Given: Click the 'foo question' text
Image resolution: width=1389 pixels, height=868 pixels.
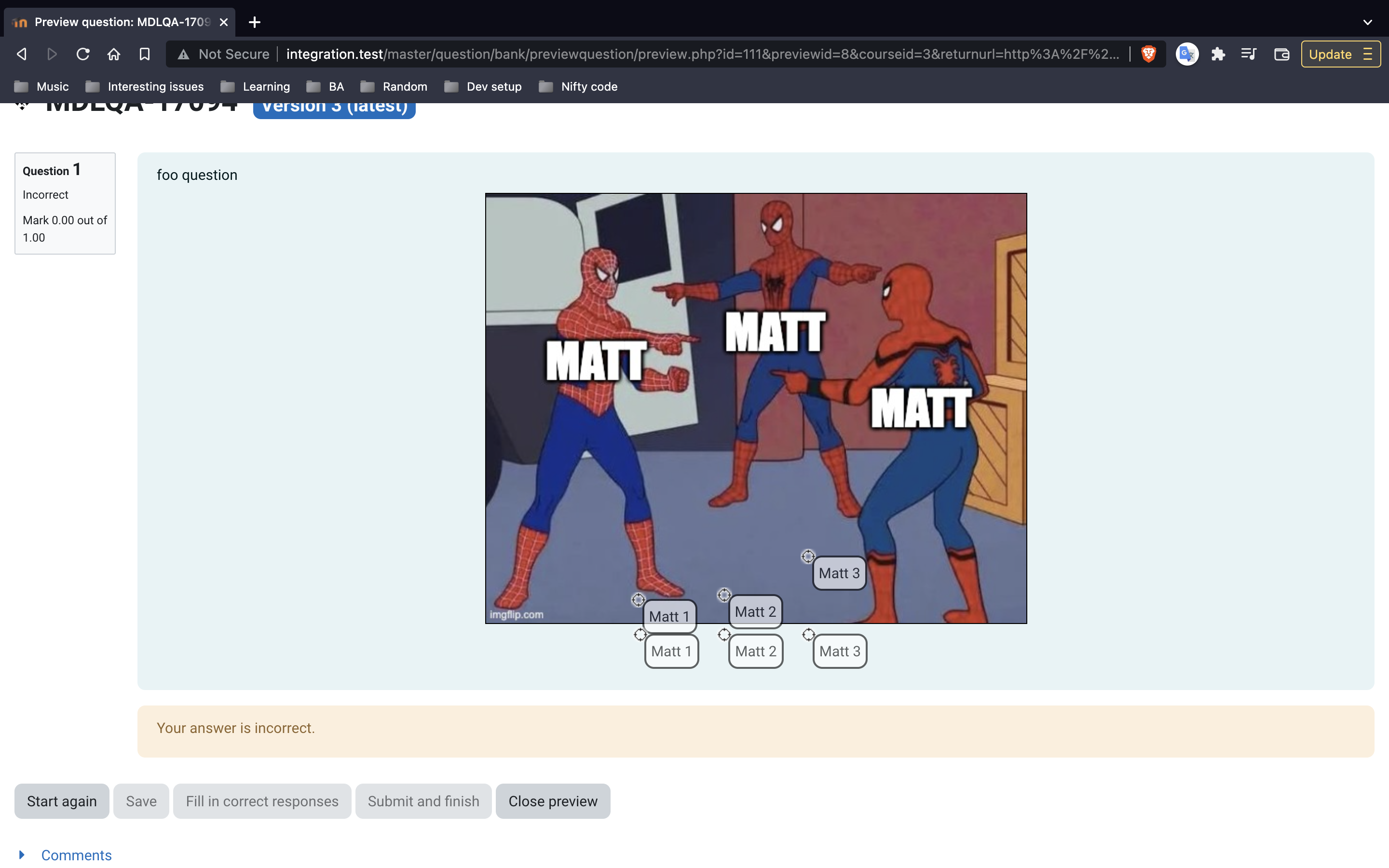Looking at the screenshot, I should pos(197,175).
